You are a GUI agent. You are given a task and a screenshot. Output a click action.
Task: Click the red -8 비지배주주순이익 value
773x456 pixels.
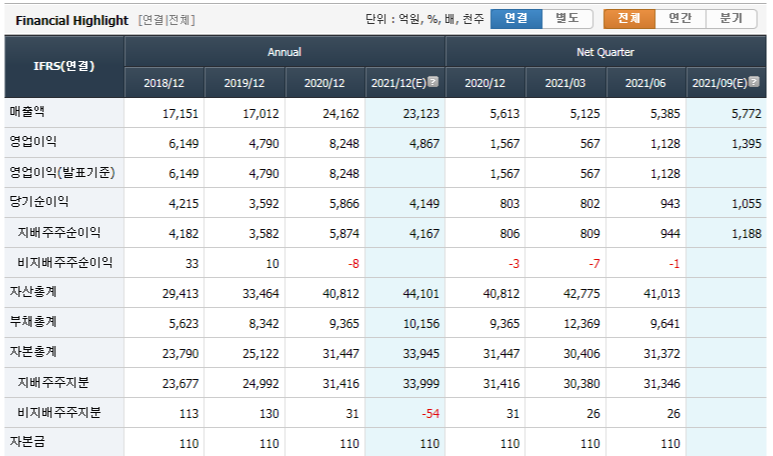point(353,264)
